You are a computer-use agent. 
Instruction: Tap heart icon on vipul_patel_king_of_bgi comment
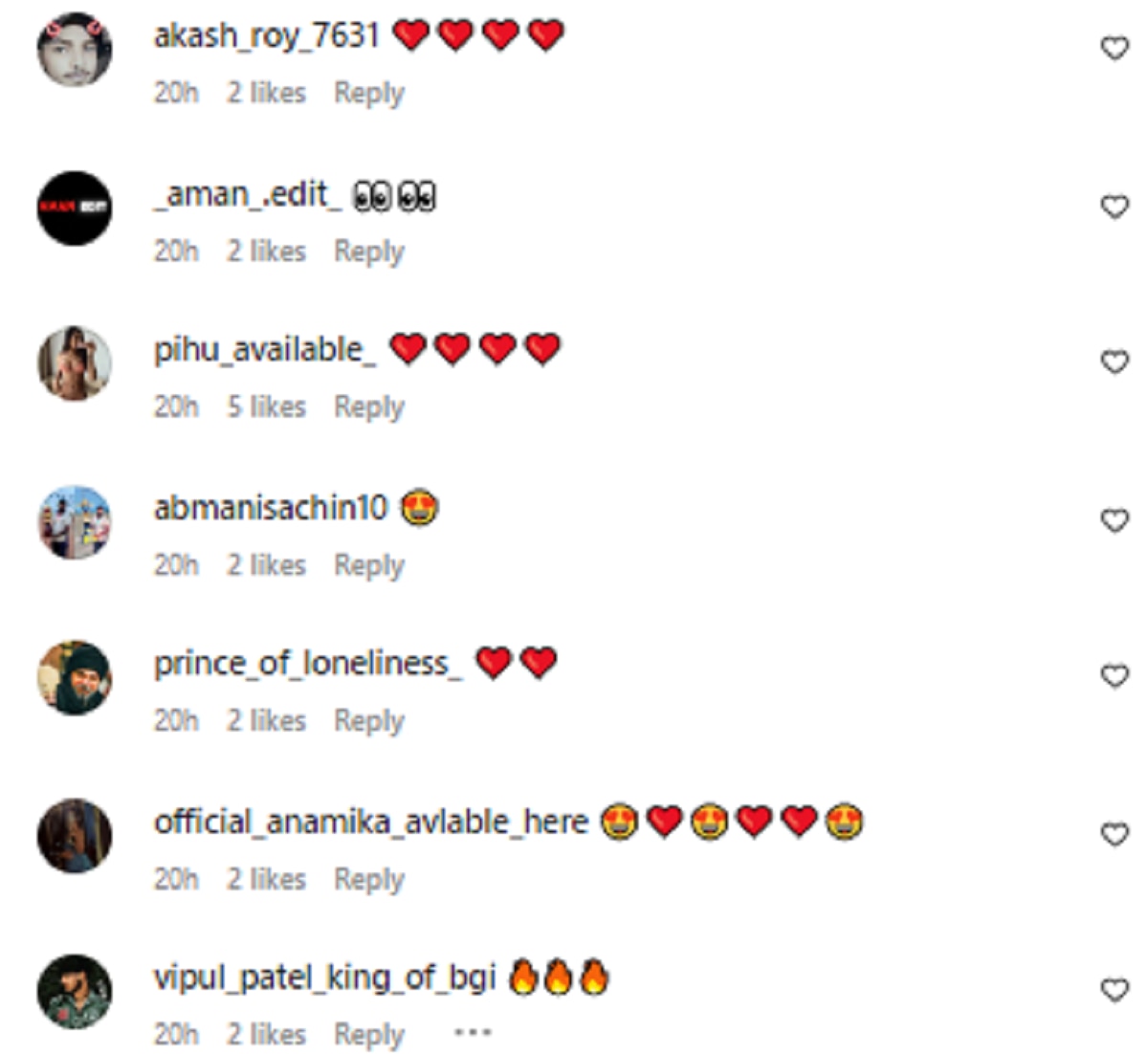1115,990
